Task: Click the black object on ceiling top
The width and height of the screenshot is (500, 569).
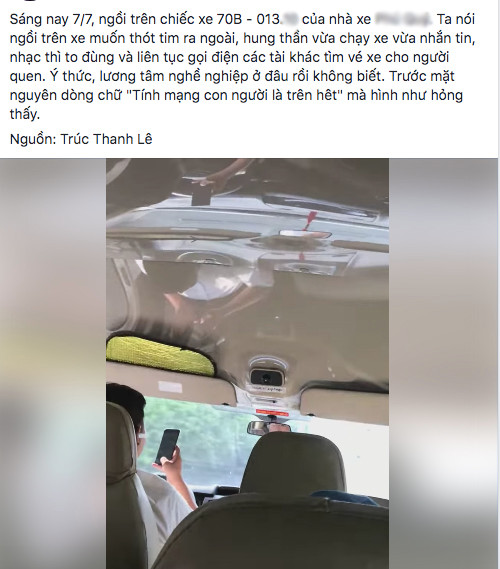Action: (201, 195)
